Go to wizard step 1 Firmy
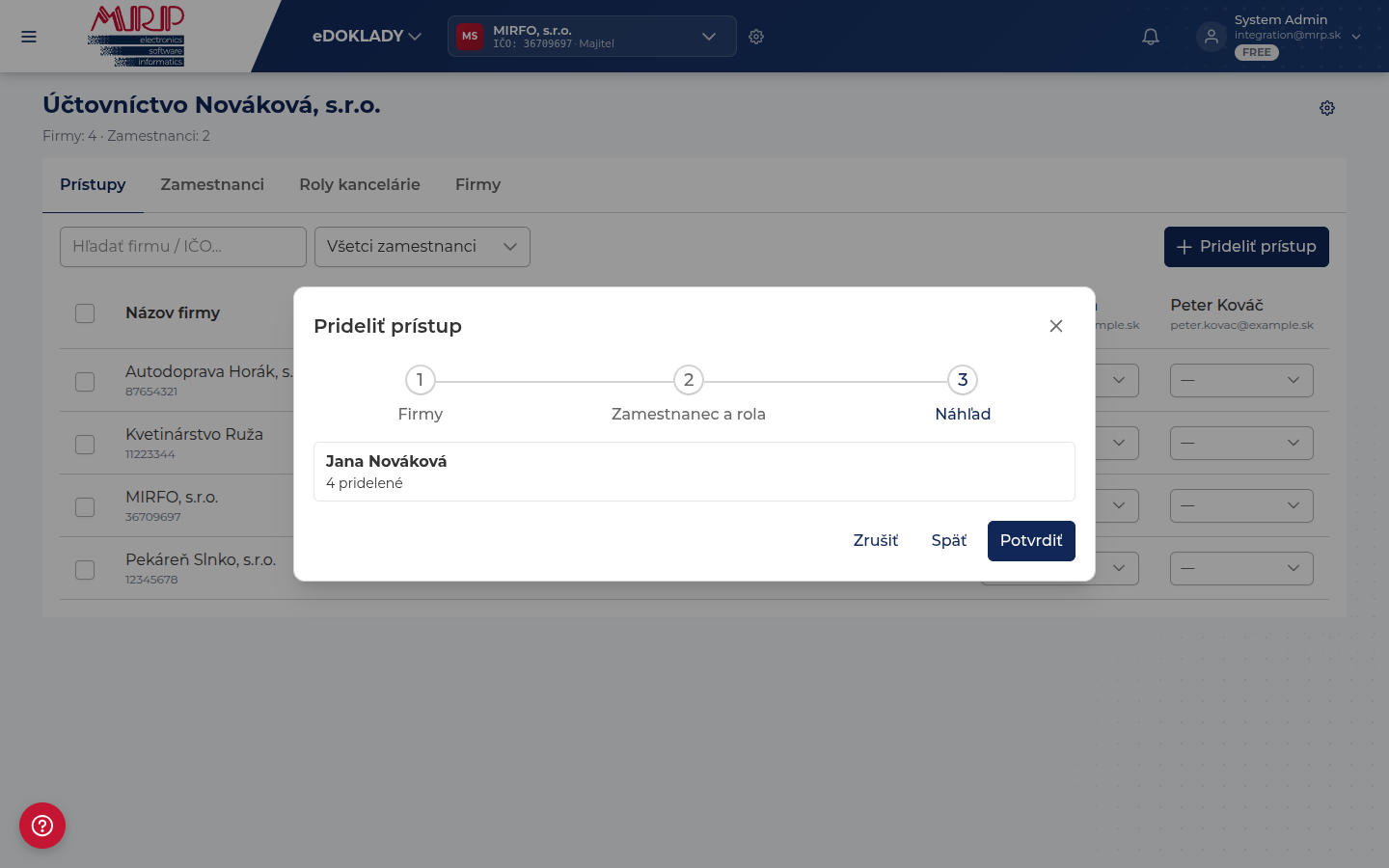 tap(421, 393)
